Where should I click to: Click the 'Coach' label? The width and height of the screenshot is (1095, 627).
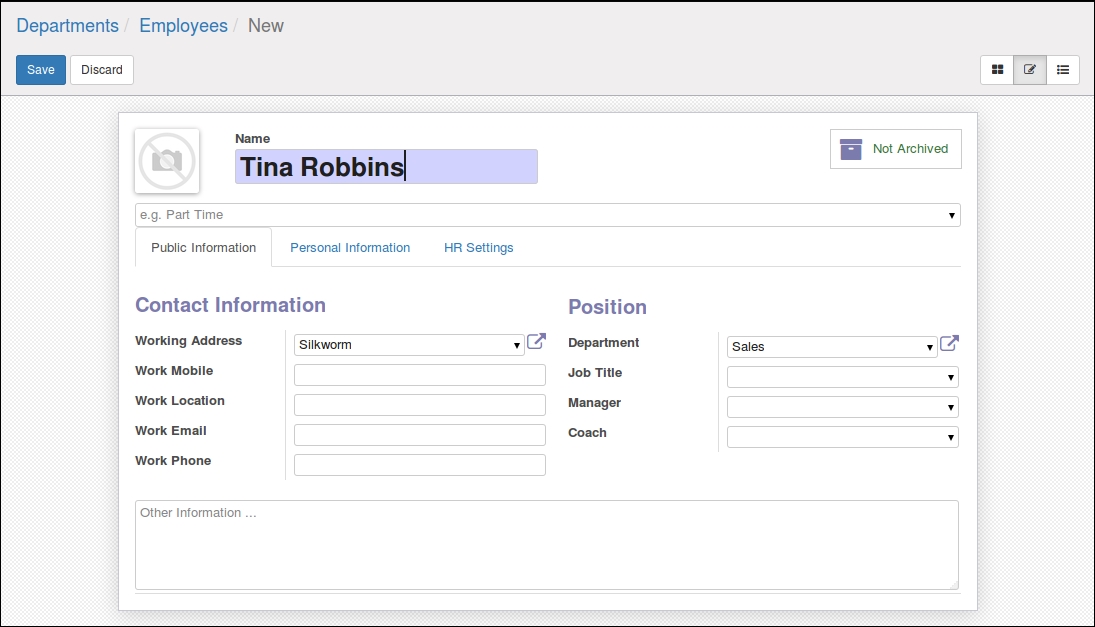pyautogui.click(x=587, y=433)
